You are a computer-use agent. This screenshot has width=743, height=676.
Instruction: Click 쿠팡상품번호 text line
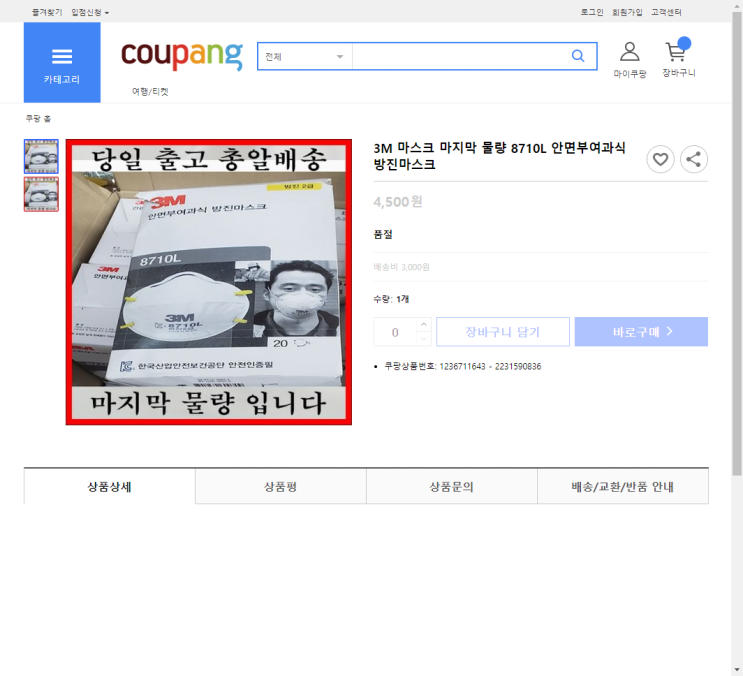tap(462, 366)
